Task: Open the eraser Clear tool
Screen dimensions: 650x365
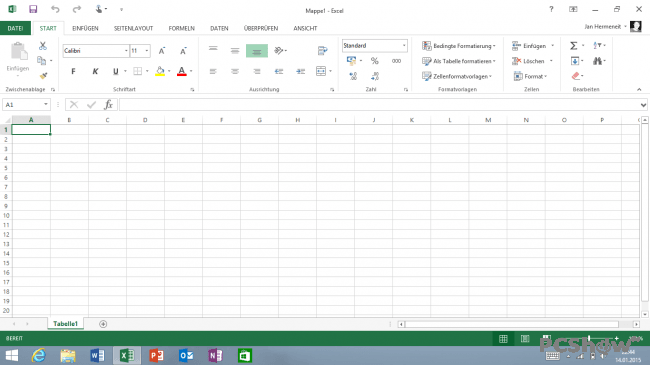Action: coord(575,76)
